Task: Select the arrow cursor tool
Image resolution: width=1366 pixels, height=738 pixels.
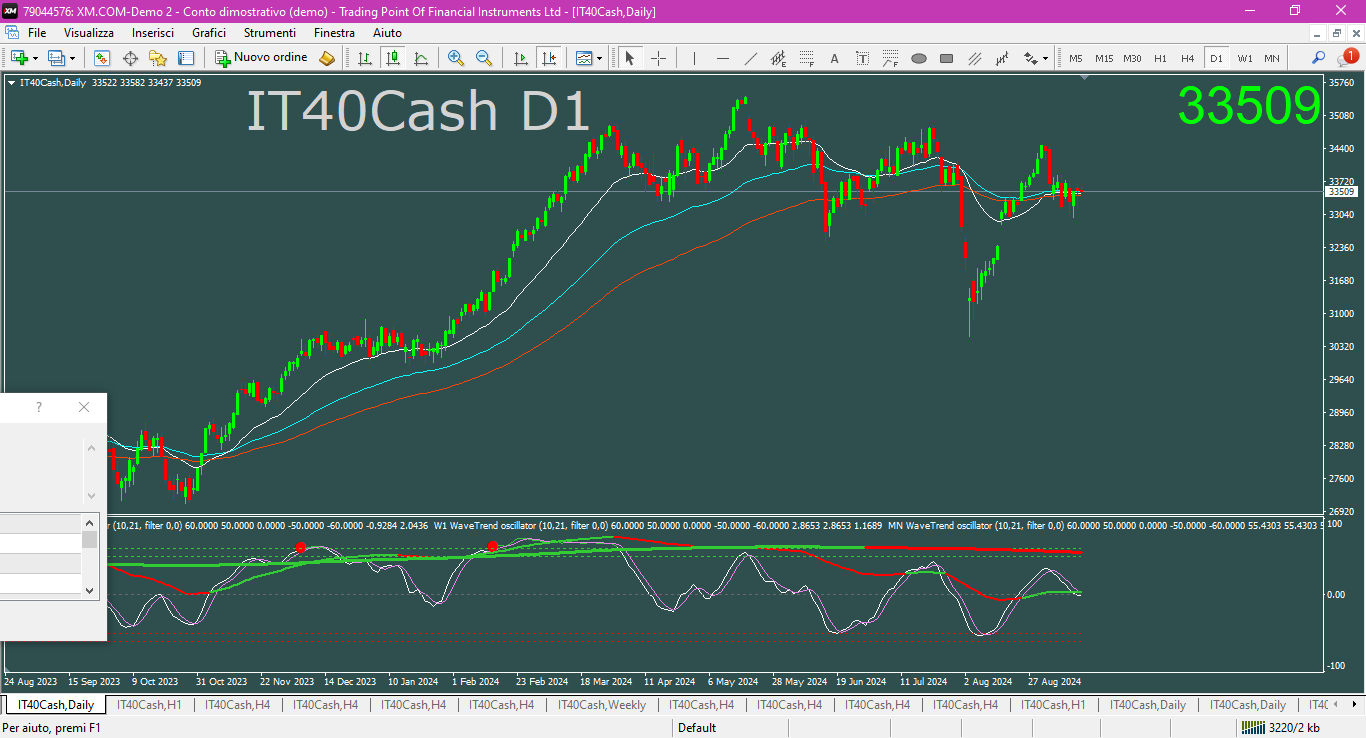Action: pos(630,58)
